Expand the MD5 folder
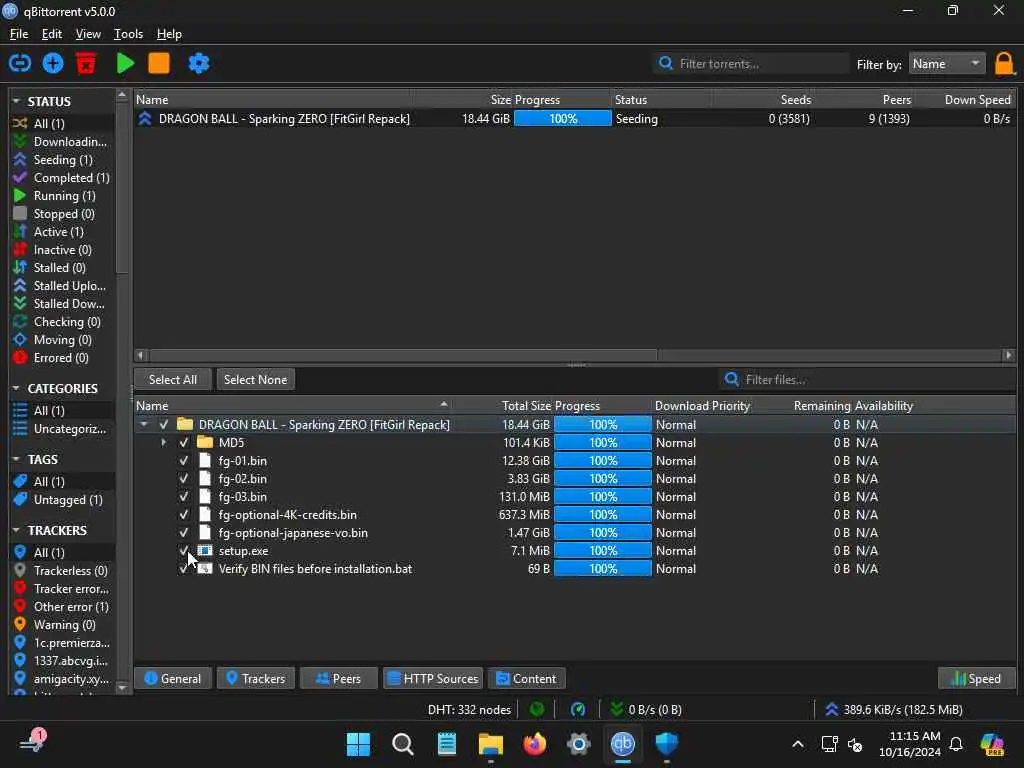 [x=163, y=443]
